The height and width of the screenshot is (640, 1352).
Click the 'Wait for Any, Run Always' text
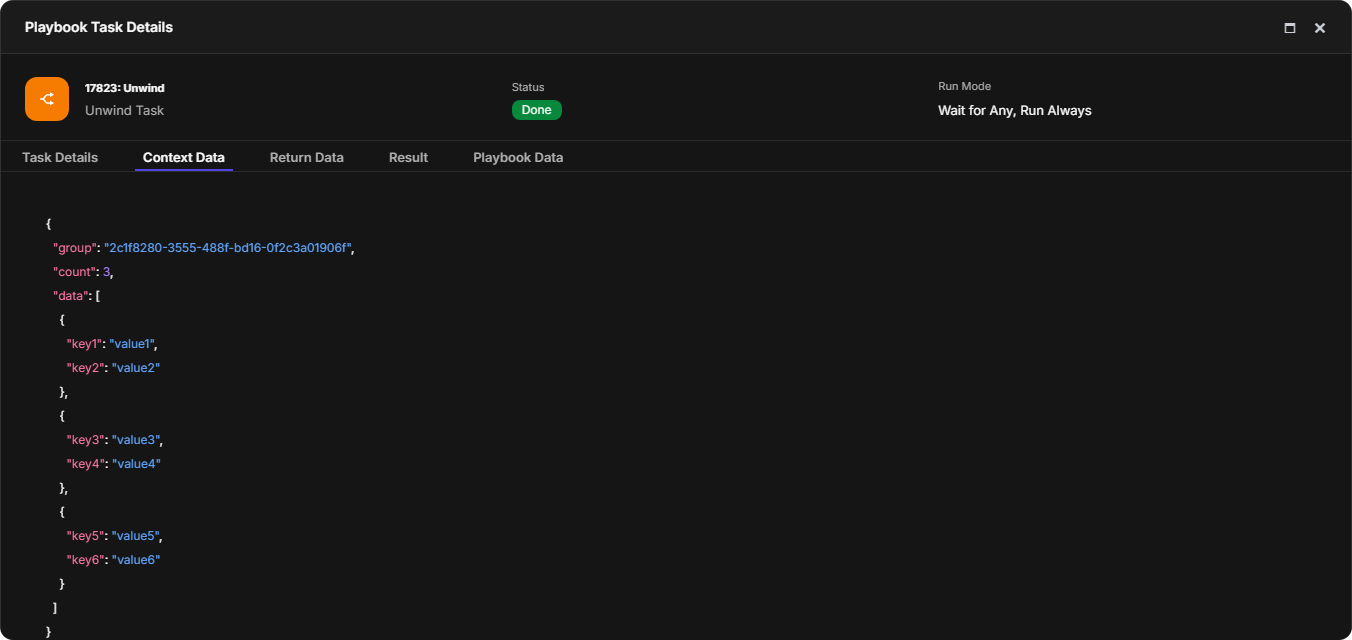1015,110
